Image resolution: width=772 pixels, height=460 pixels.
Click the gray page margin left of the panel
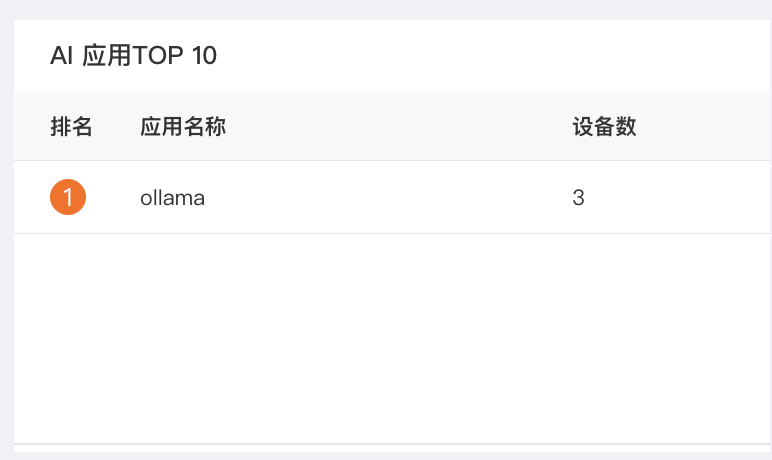(6, 236)
